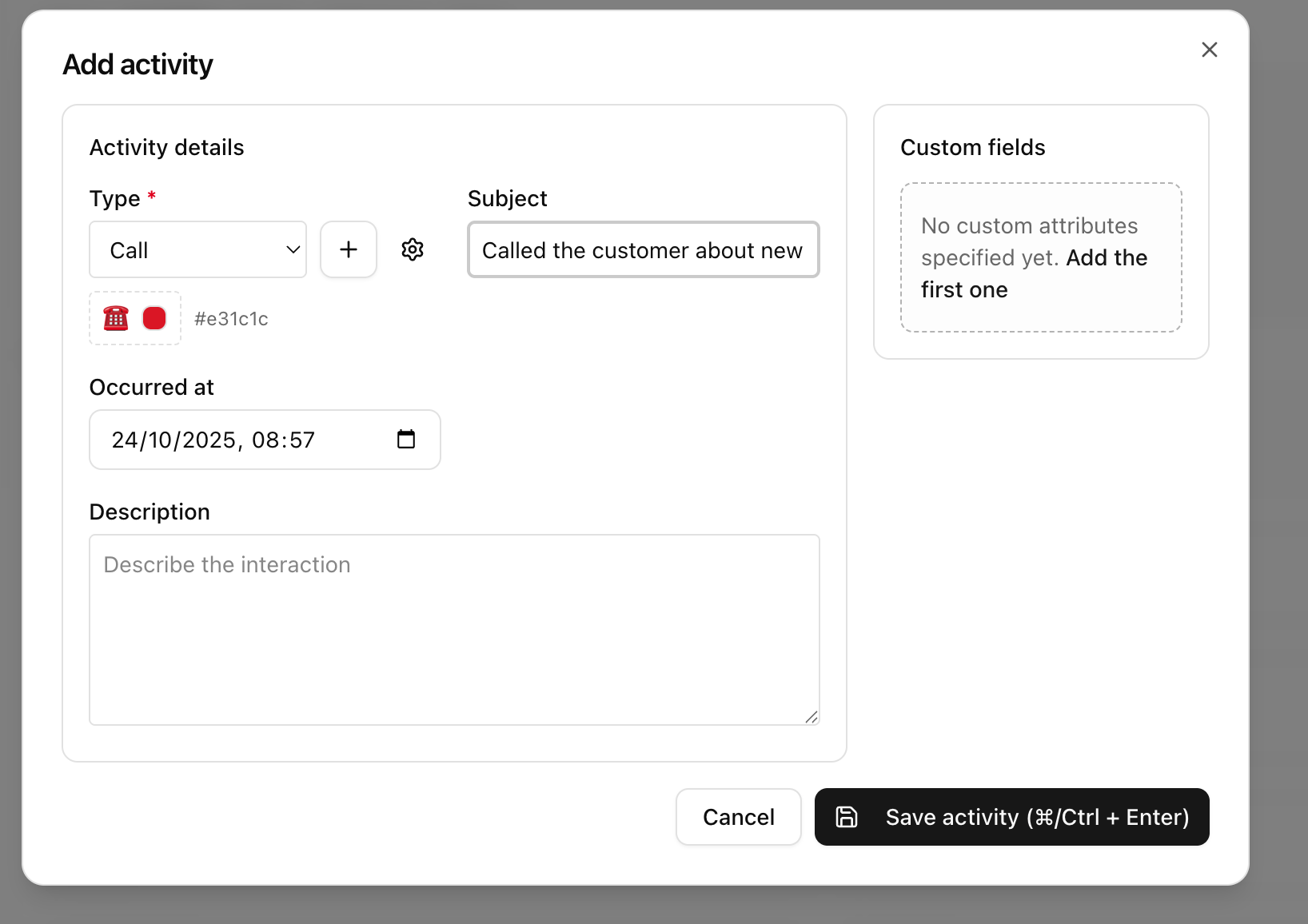
Task: Focus the Subject input field
Action: click(x=642, y=249)
